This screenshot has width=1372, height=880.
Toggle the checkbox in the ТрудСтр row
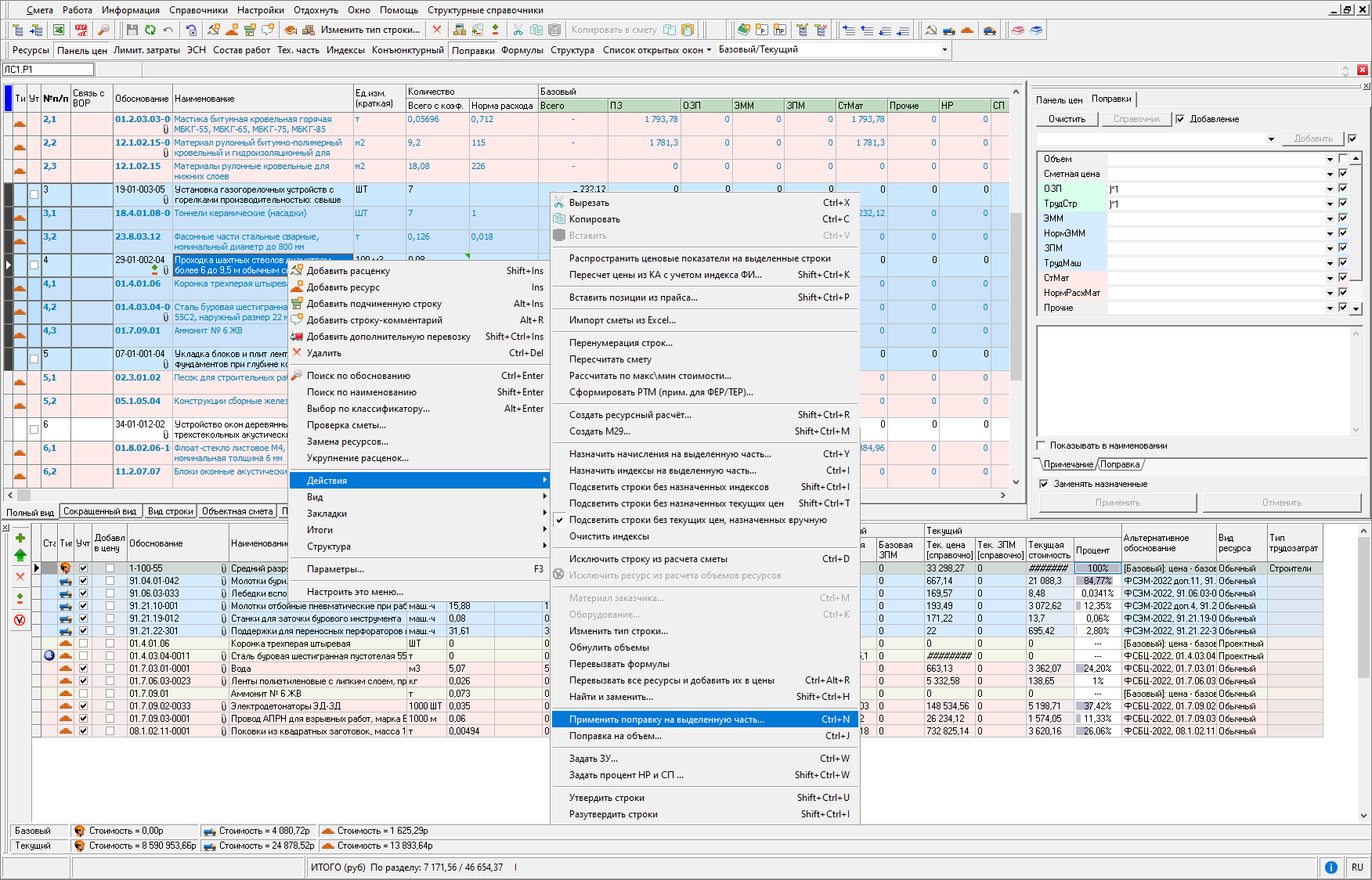[1343, 204]
